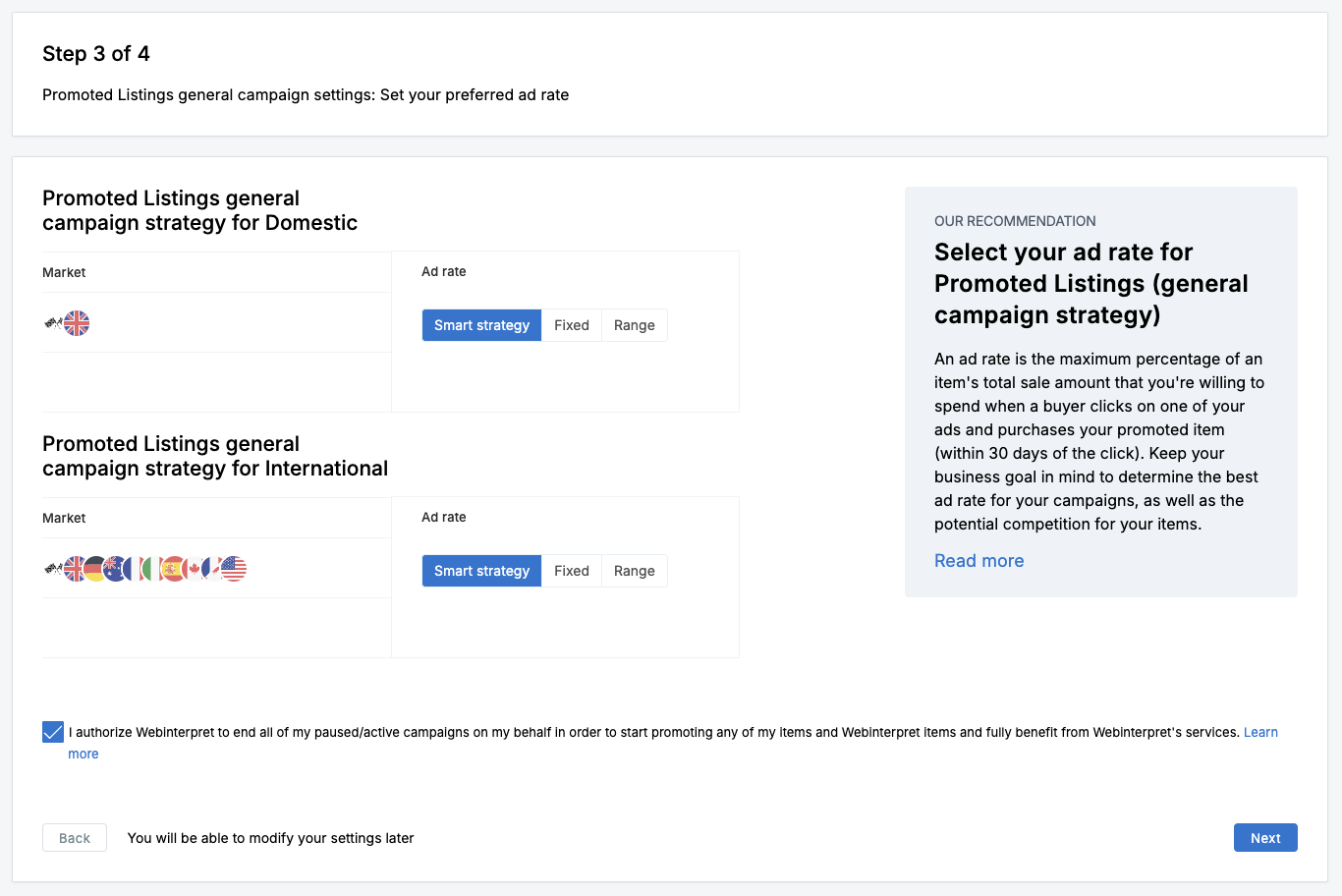Click the Australian flag in International markets

click(x=113, y=569)
